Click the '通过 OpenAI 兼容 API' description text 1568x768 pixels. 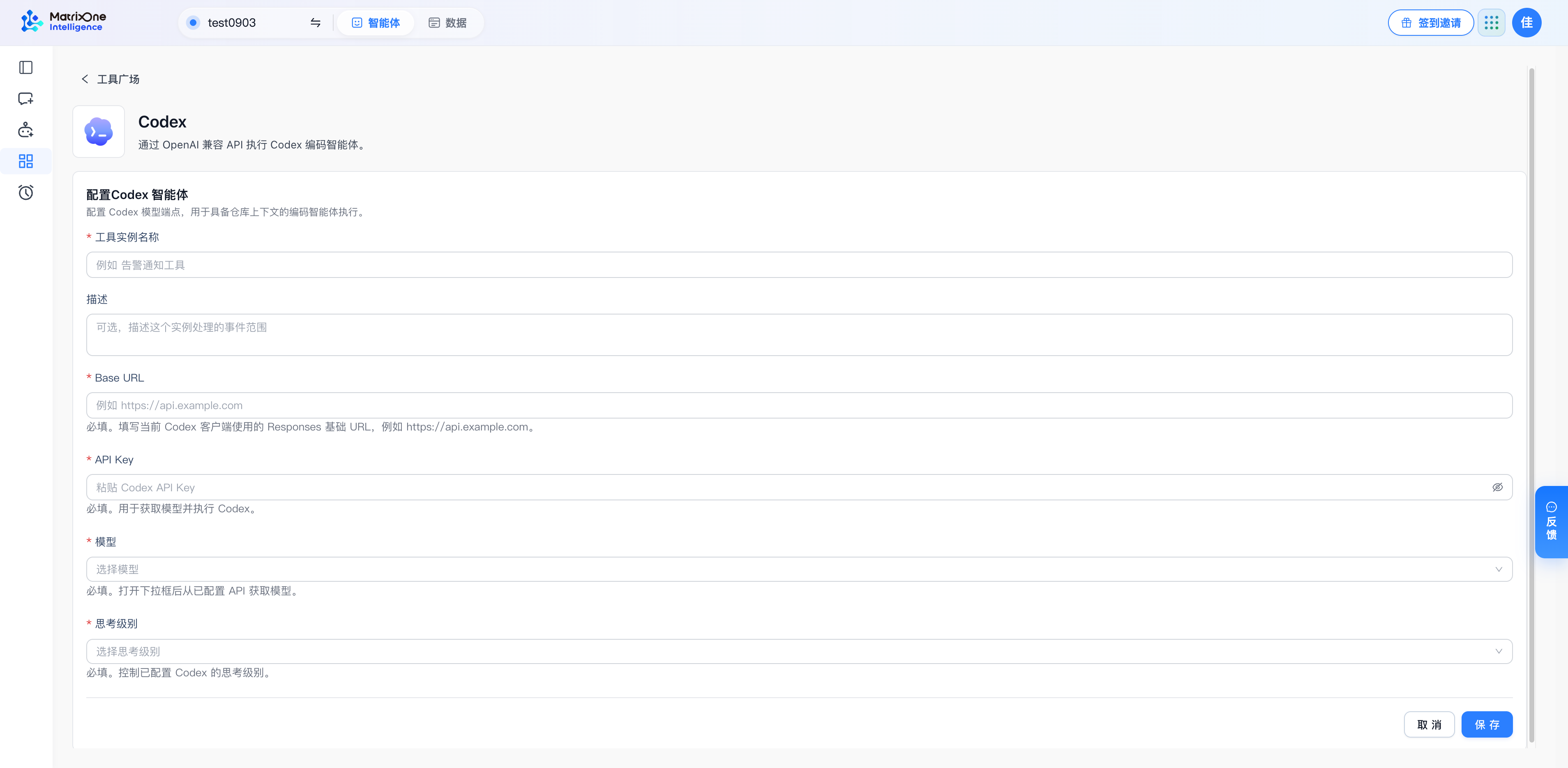[x=252, y=145]
